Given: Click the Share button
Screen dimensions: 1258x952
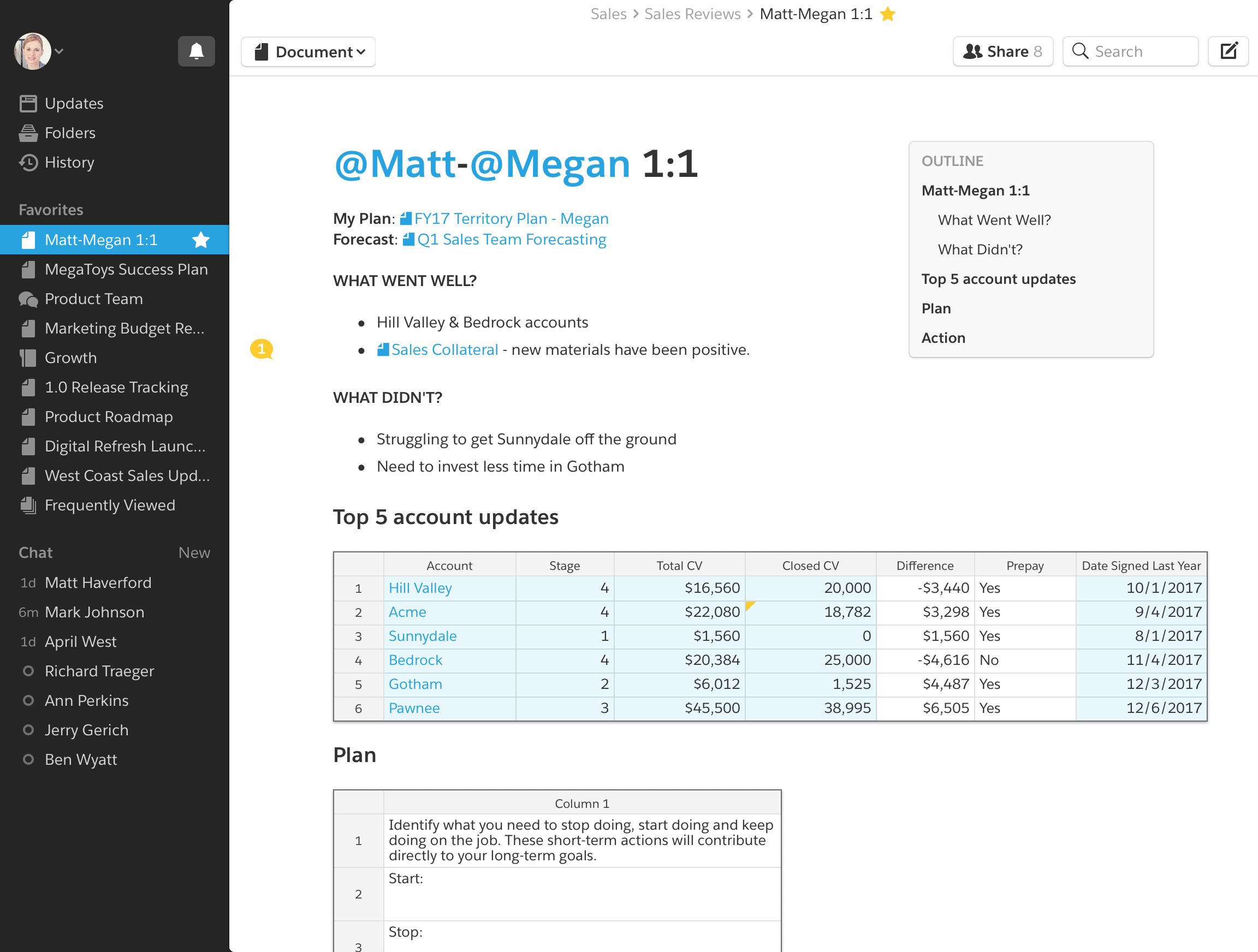Looking at the screenshot, I should [x=1002, y=52].
